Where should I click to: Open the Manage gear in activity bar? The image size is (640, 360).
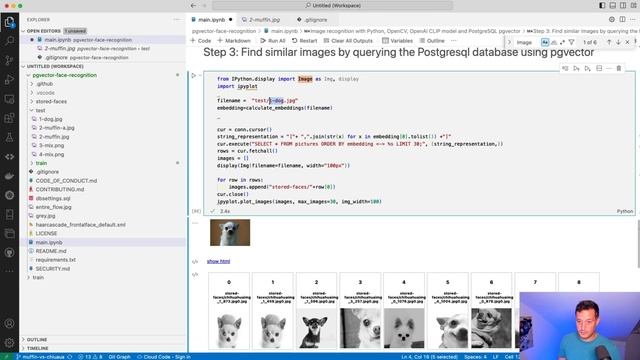pyautogui.click(x=9, y=342)
